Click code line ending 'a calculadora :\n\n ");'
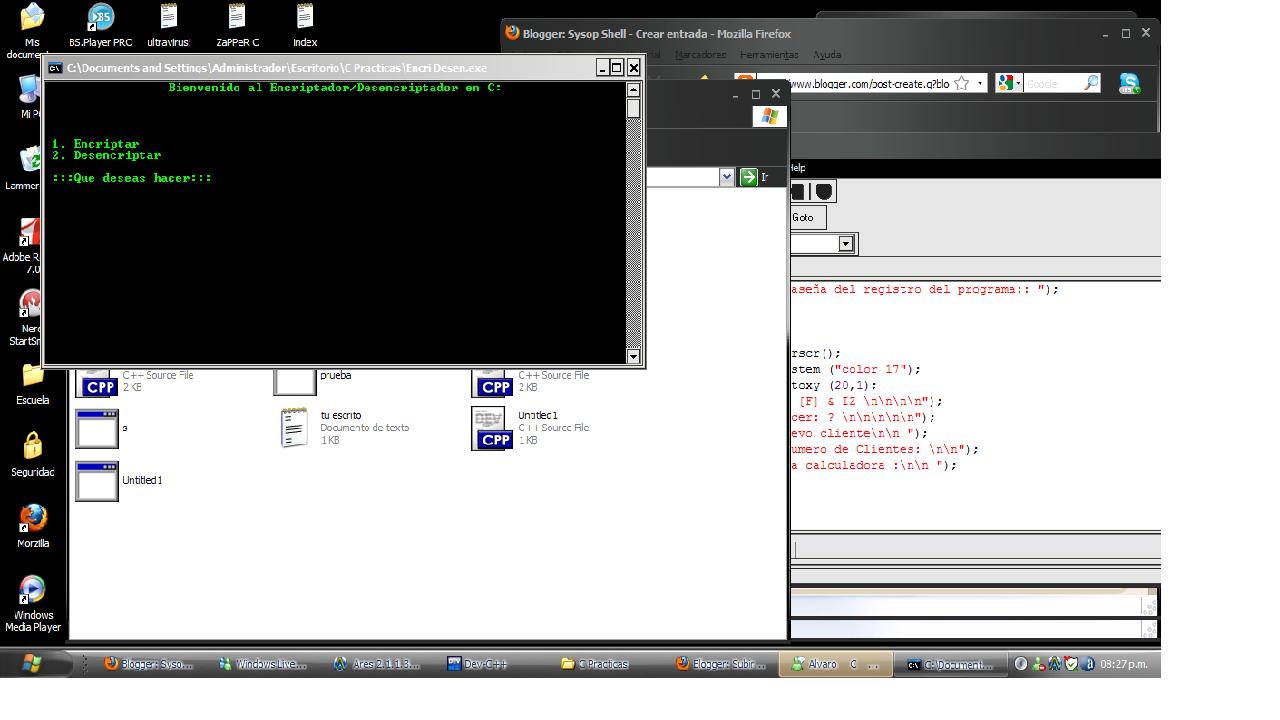The image size is (1280, 720). click(874, 465)
